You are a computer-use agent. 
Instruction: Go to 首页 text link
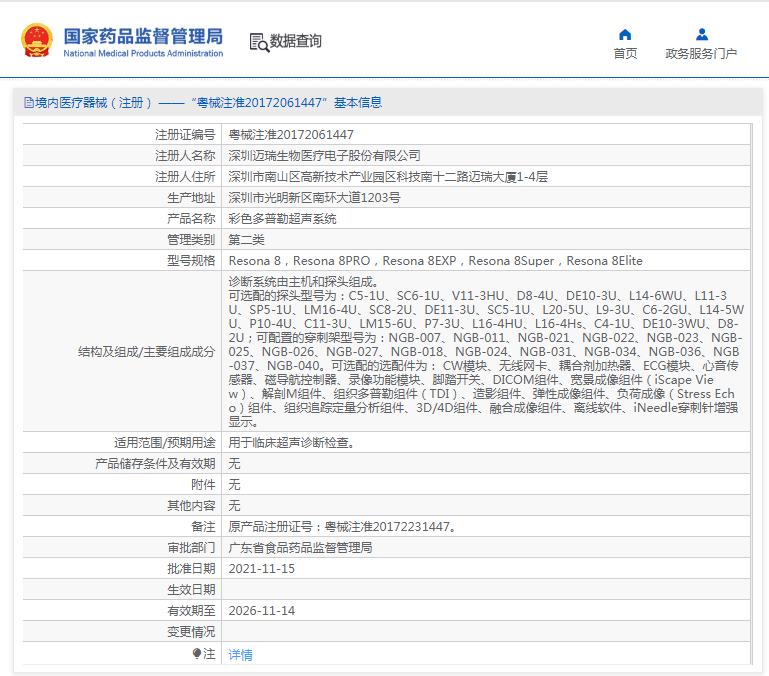click(625, 54)
